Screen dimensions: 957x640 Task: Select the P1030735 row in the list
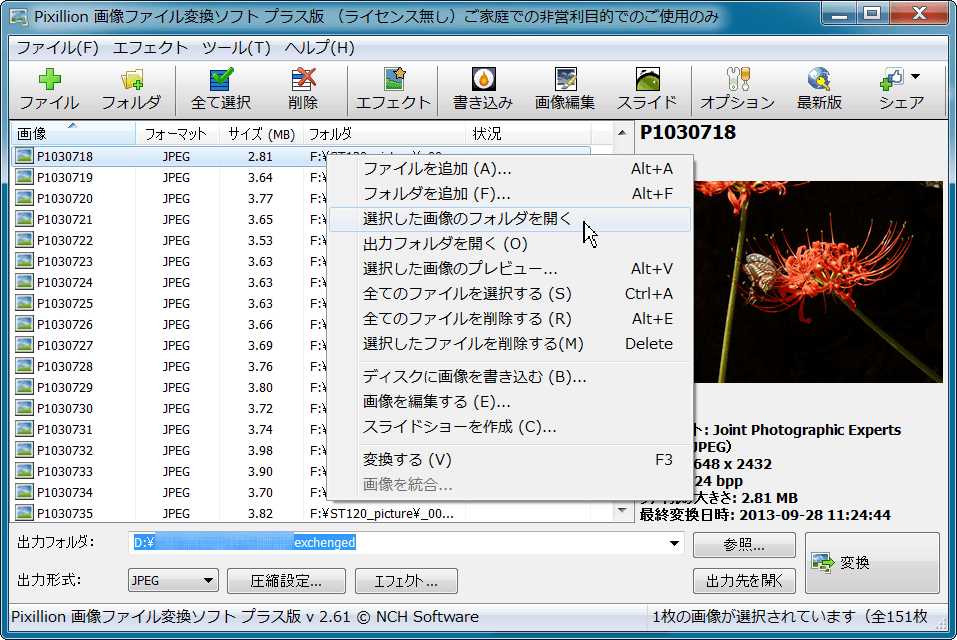tap(301, 513)
